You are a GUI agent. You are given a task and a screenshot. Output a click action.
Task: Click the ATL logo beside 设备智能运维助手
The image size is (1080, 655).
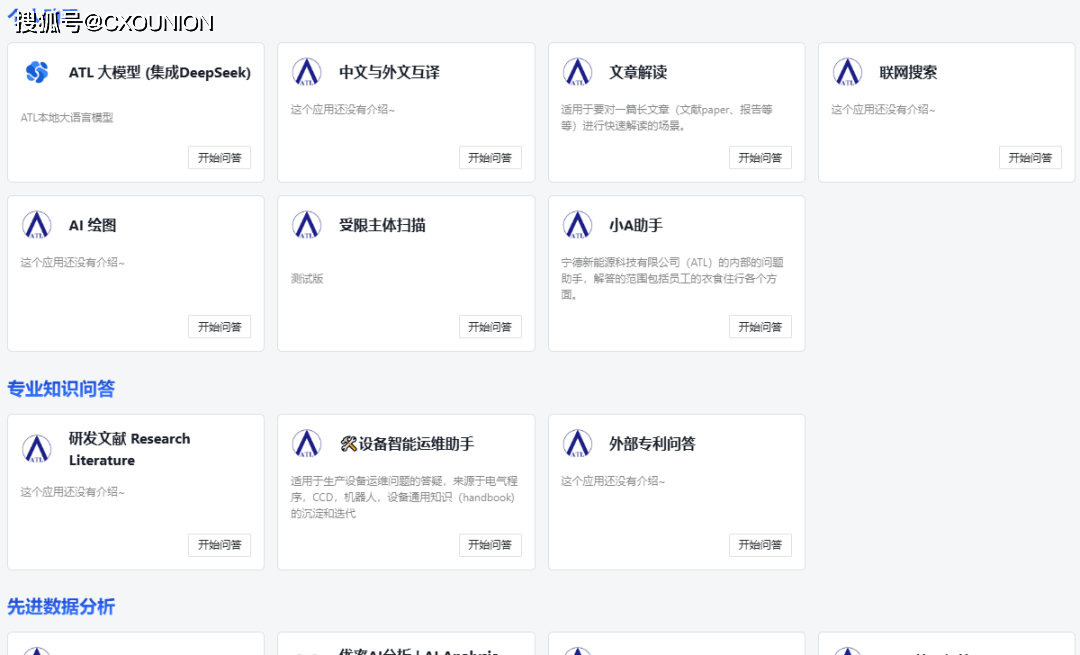click(x=307, y=444)
